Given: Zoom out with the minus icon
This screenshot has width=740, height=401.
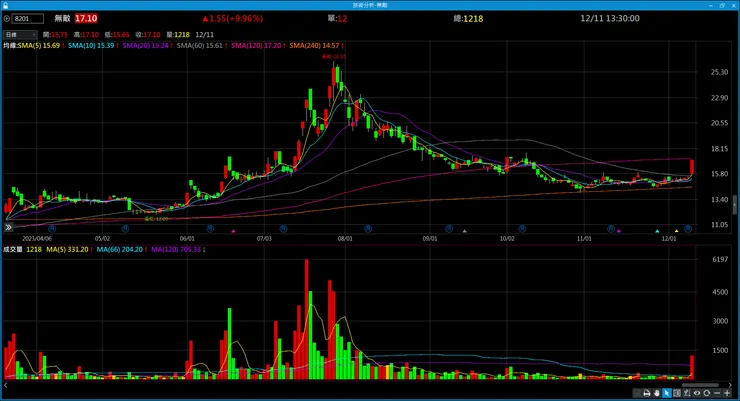Looking at the screenshot, I should tap(717, 393).
